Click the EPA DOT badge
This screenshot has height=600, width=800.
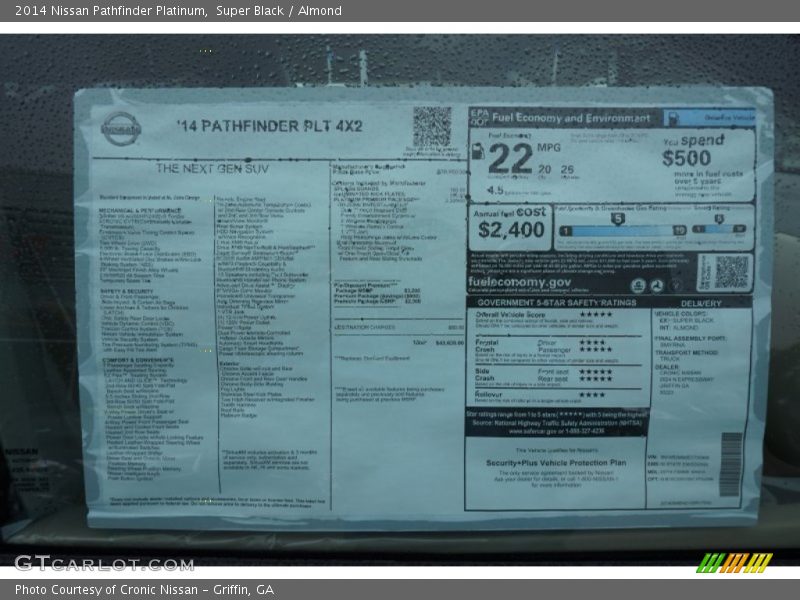pos(479,118)
